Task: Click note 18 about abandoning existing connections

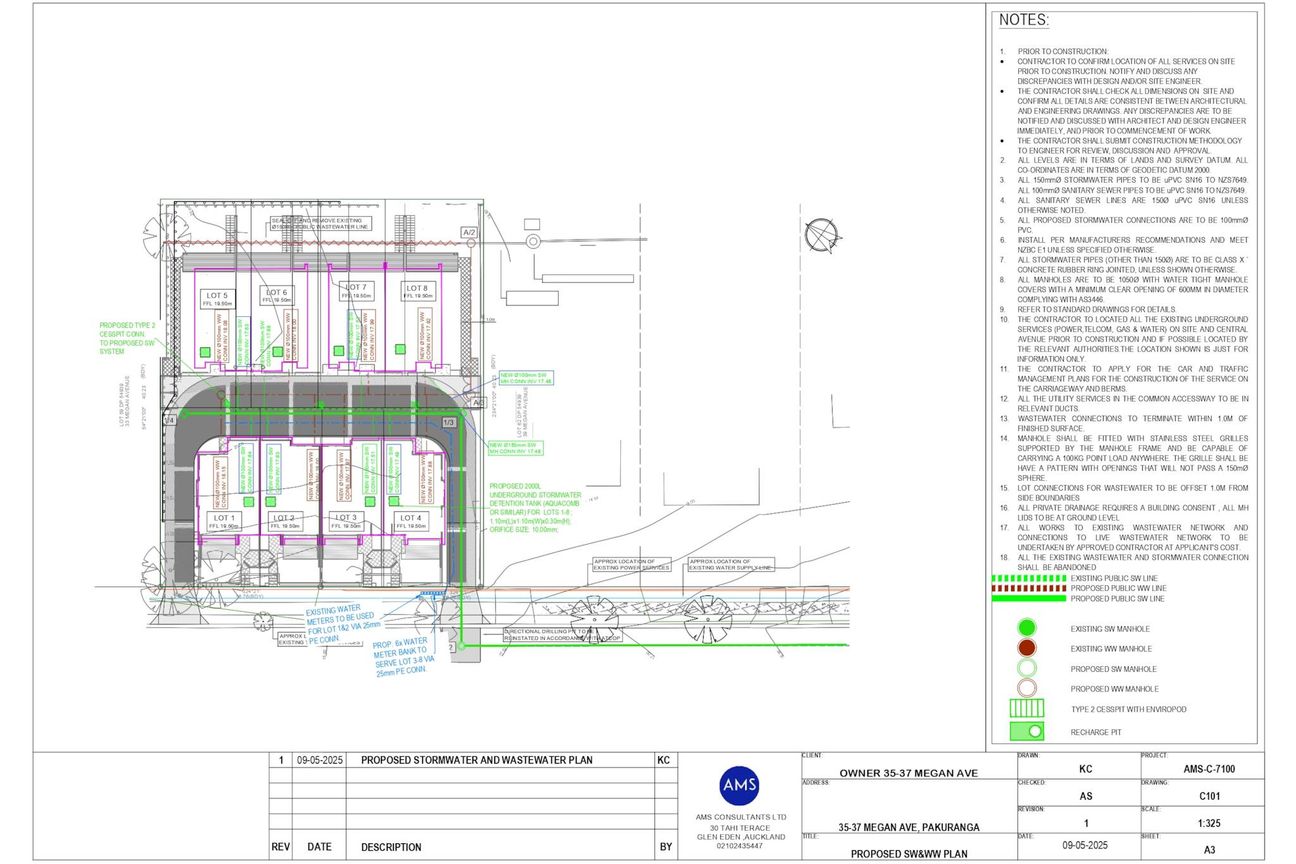Action: click(x=1124, y=562)
